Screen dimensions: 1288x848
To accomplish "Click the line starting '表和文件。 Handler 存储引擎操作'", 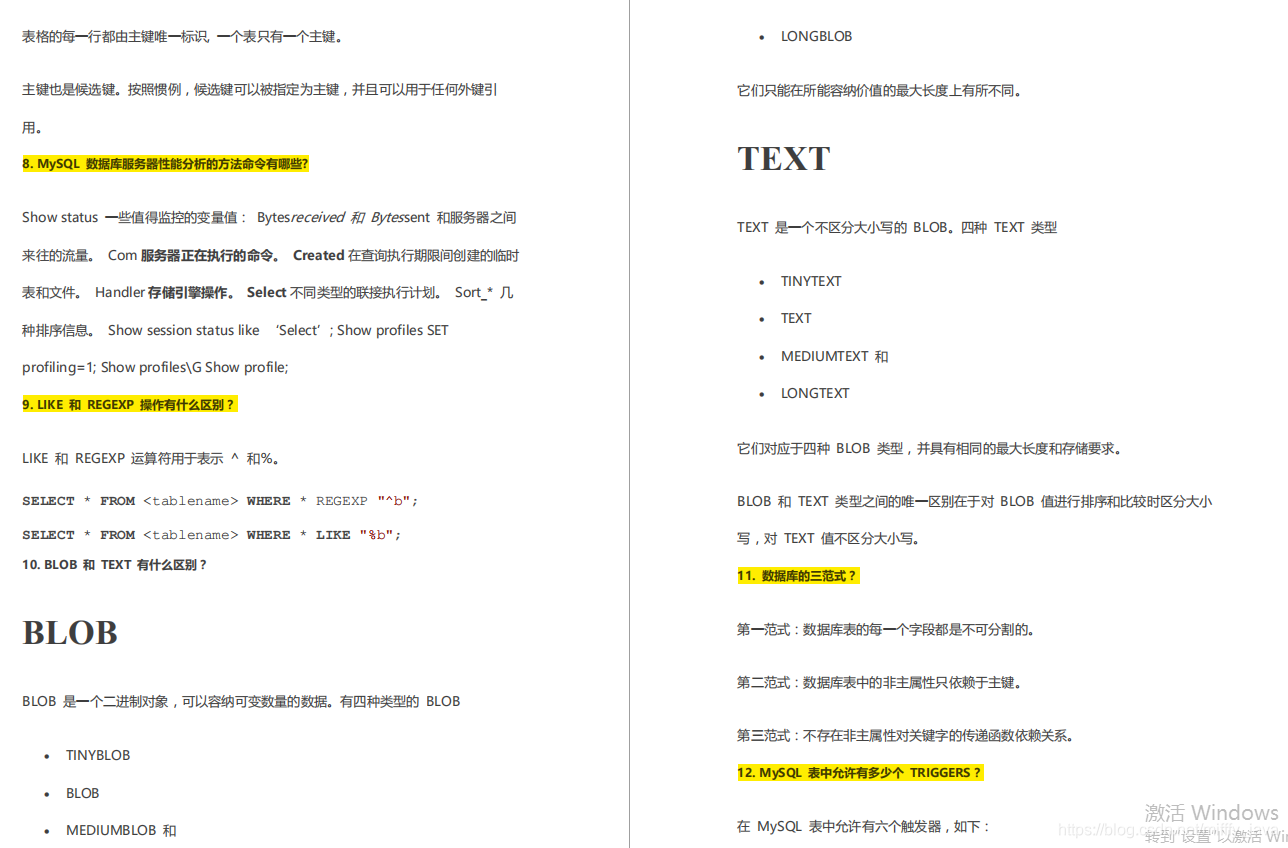I will coord(268,293).
